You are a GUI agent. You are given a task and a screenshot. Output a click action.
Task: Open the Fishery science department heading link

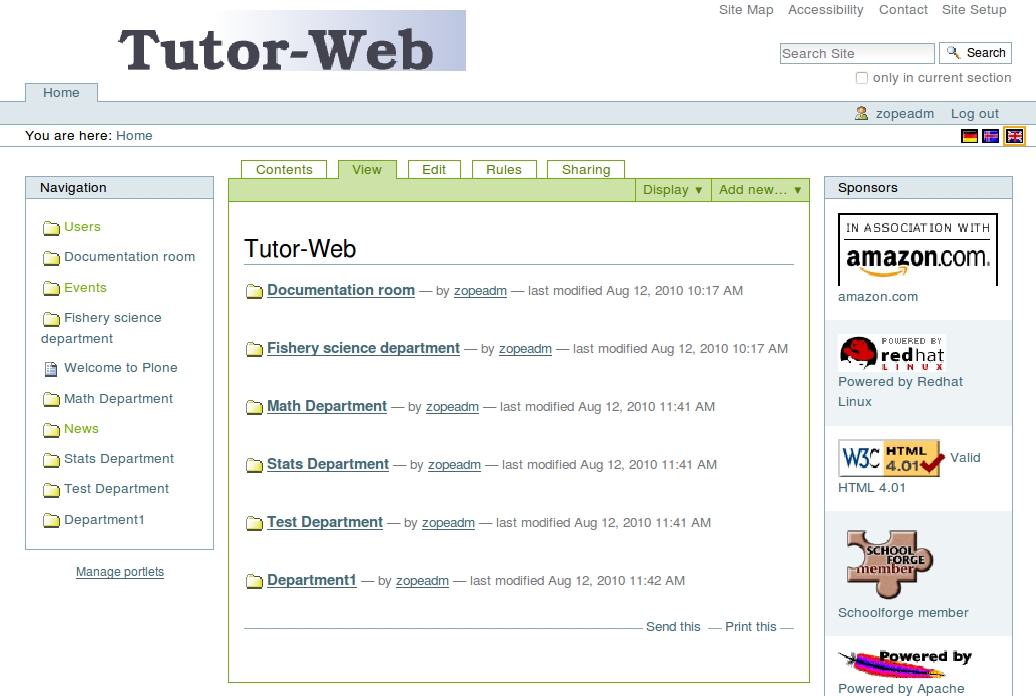tap(363, 348)
